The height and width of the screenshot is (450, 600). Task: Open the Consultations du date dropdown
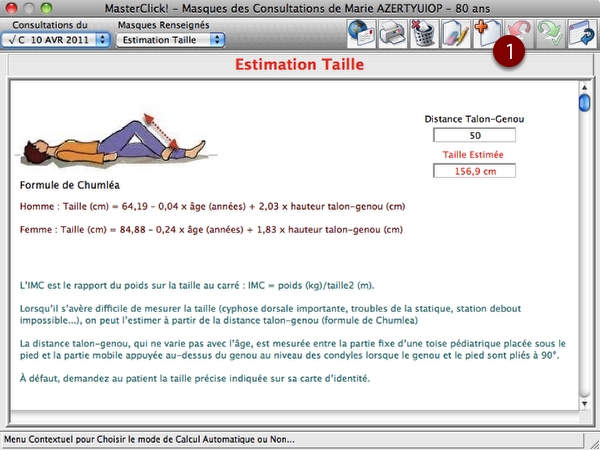tap(56, 40)
